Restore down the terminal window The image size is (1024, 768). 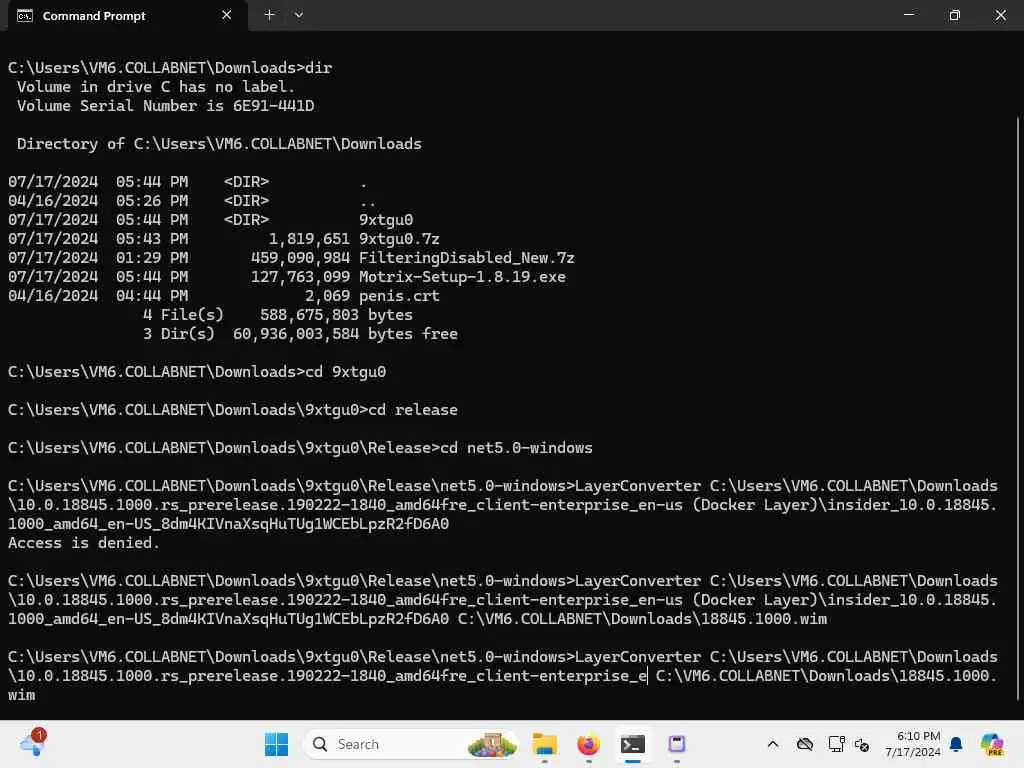954,14
